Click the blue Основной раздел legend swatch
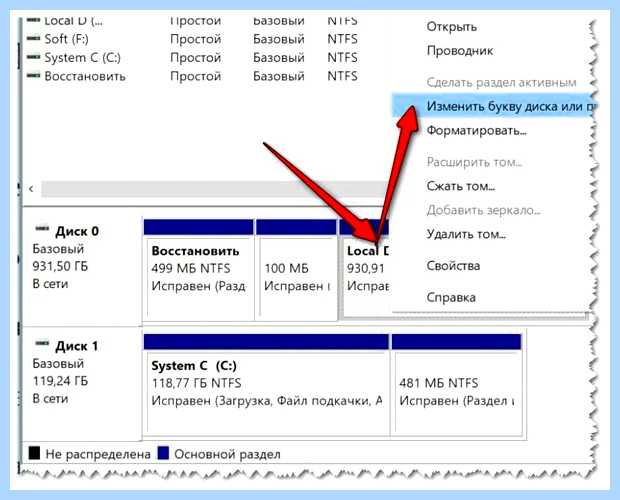 coord(163,453)
